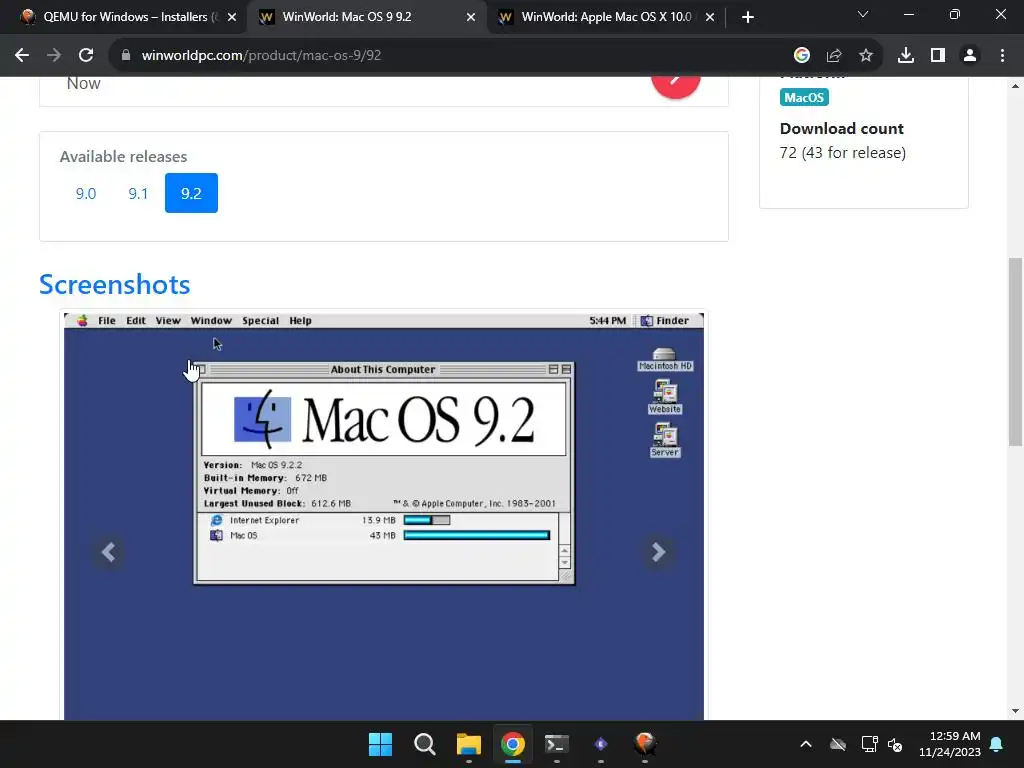Share this page via share icon

tap(834, 56)
